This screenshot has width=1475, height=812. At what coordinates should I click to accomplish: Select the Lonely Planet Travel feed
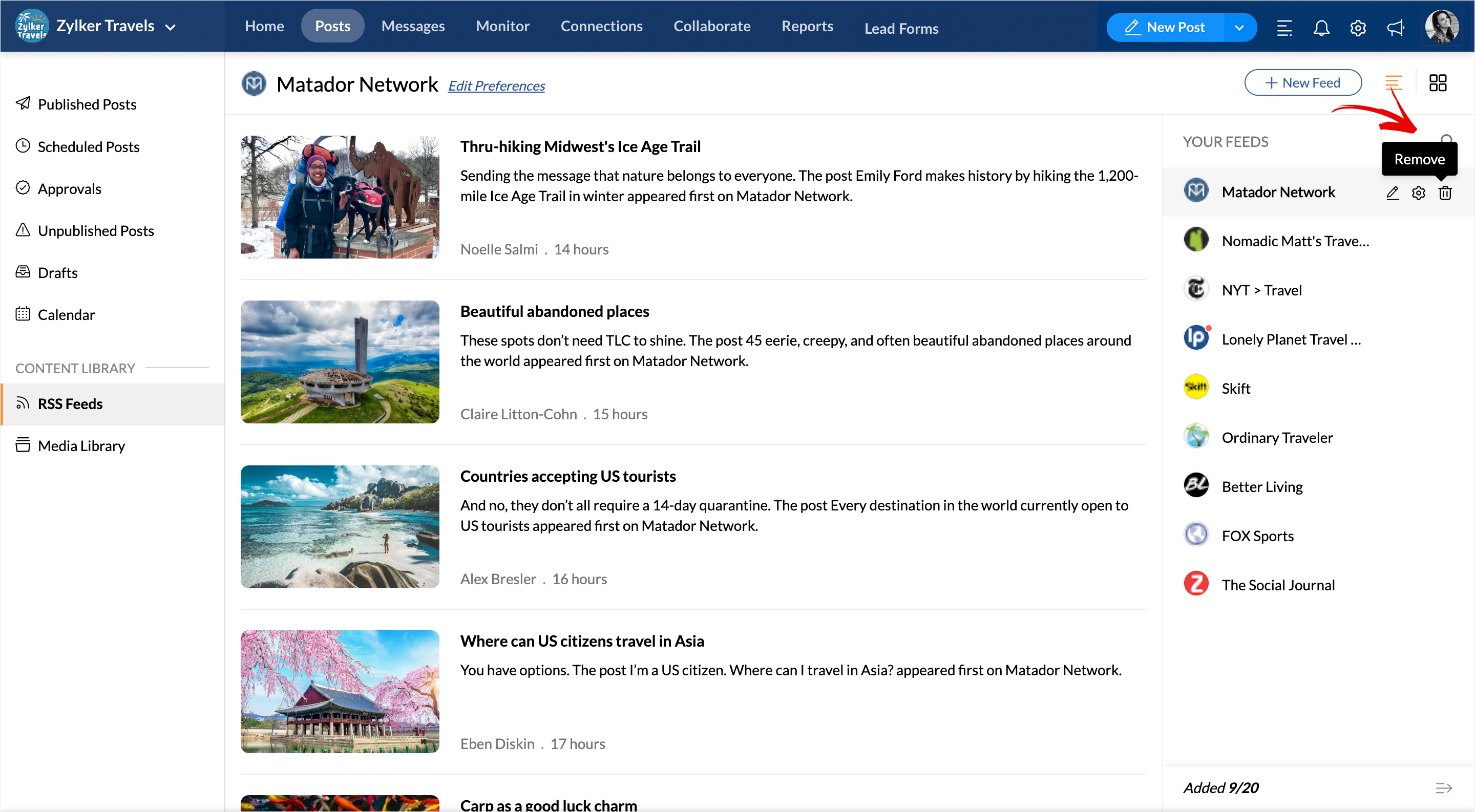coord(1318,339)
